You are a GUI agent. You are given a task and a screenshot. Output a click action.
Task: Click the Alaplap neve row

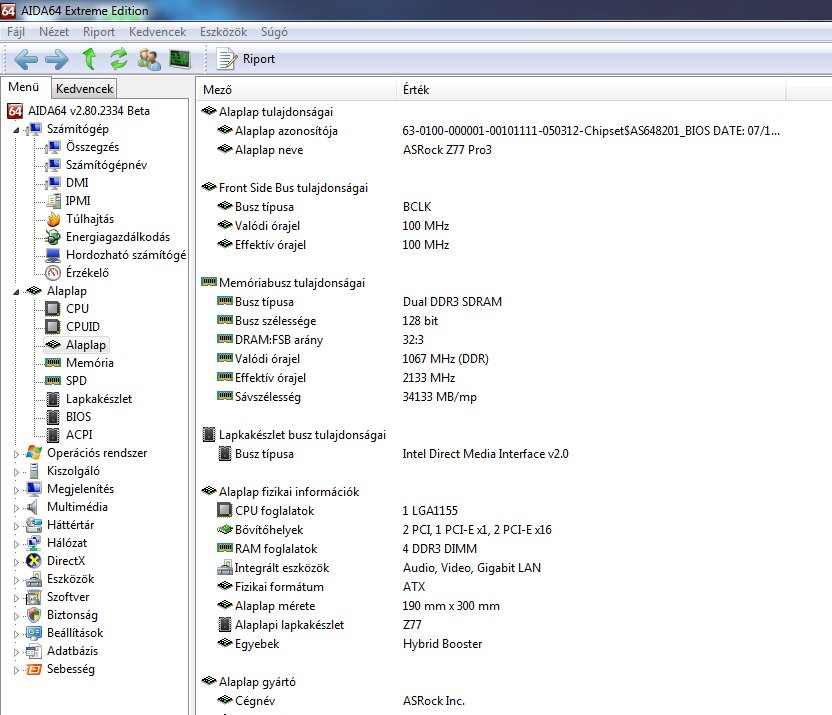tap(490, 150)
